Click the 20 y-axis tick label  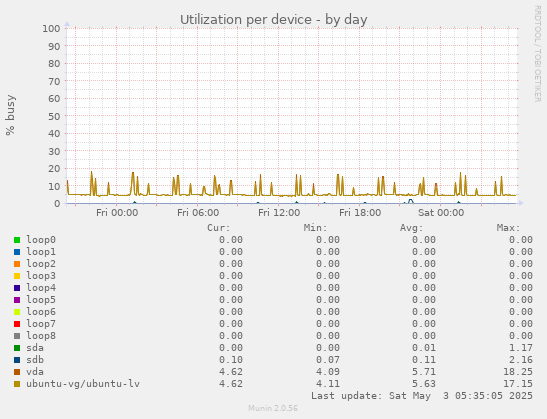pyautogui.click(x=54, y=169)
